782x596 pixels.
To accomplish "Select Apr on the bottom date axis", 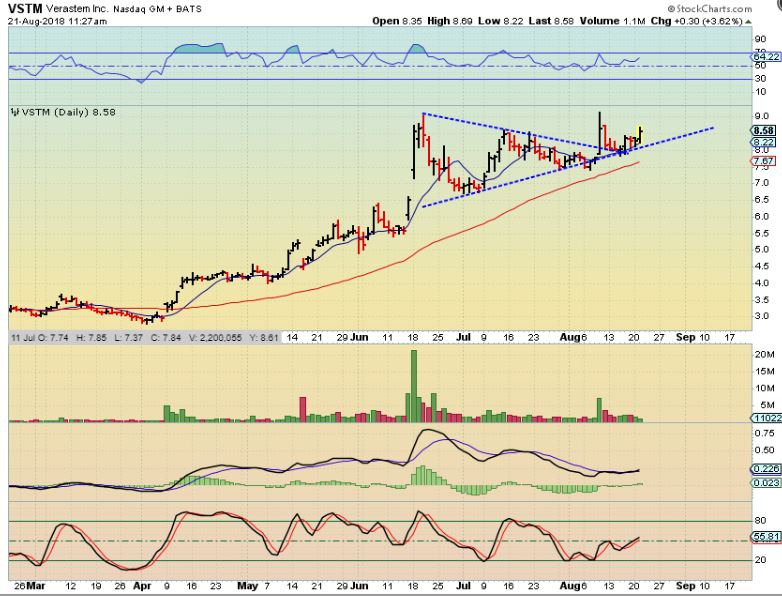I will click(x=142, y=586).
